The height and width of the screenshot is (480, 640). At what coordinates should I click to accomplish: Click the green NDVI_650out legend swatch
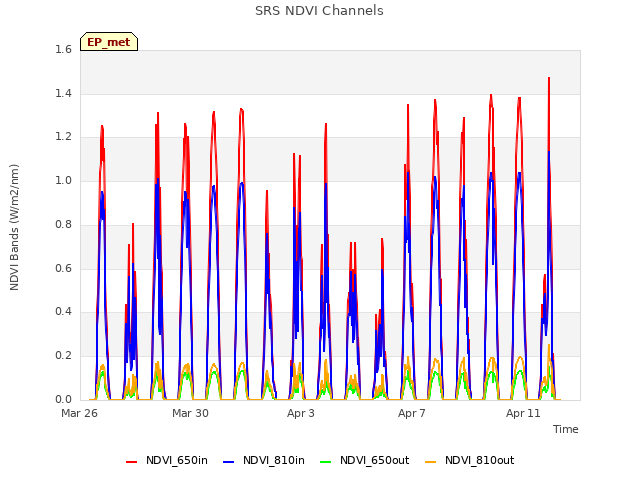click(325, 461)
